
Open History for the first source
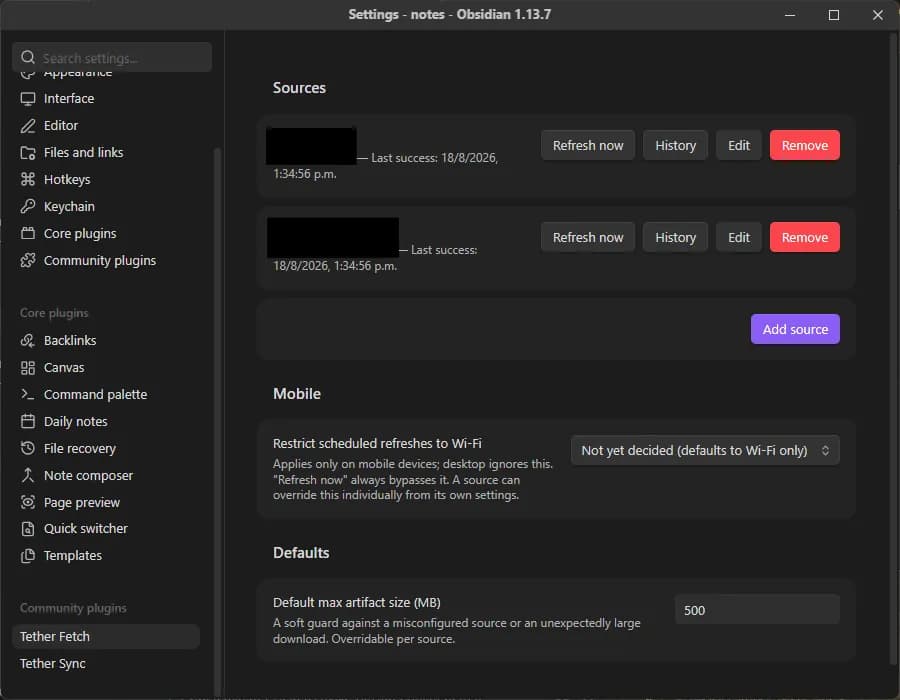coord(675,146)
